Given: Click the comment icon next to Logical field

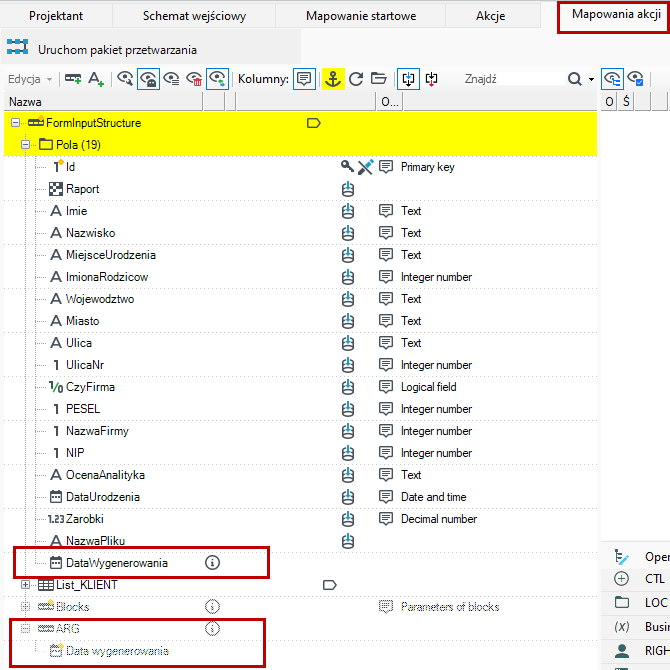Looking at the screenshot, I should (x=386, y=387).
